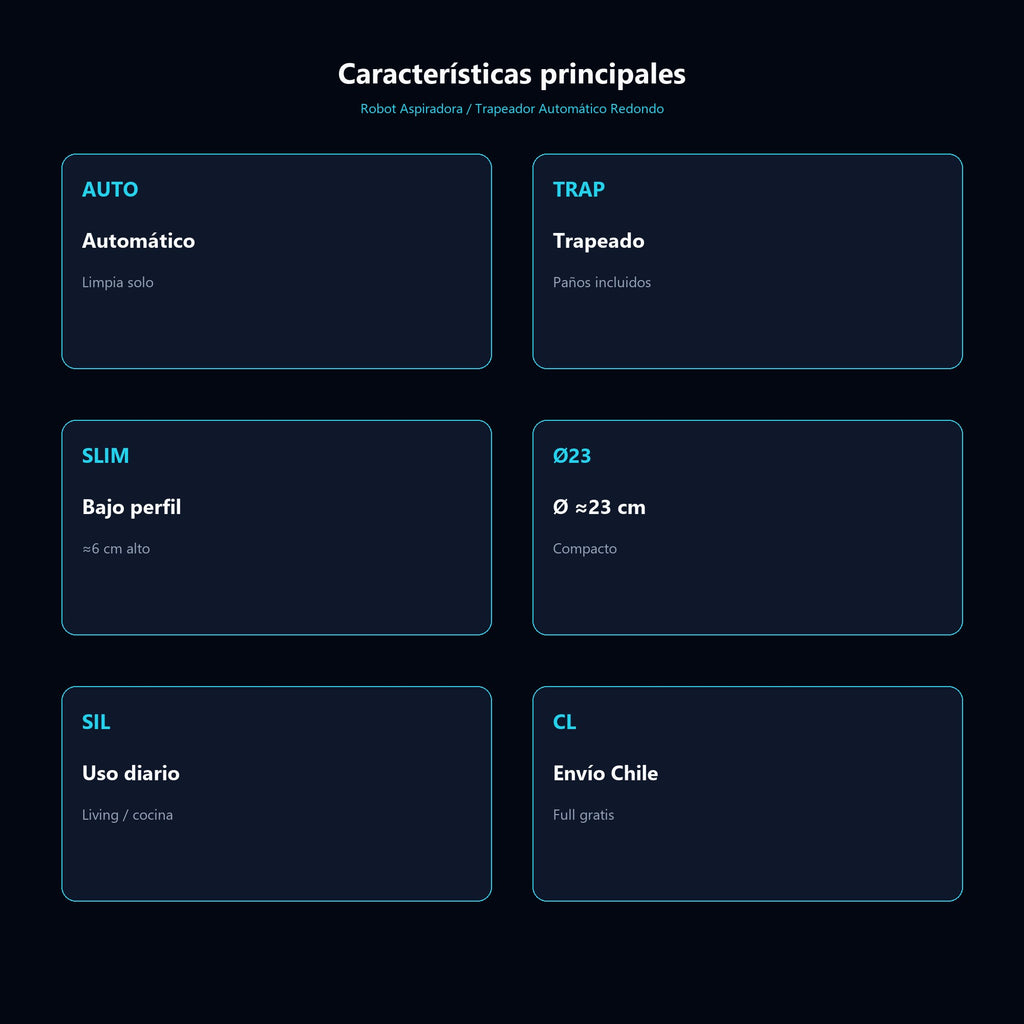1024x1024 pixels.
Task: Click the CL badge label
Action: click(x=564, y=722)
